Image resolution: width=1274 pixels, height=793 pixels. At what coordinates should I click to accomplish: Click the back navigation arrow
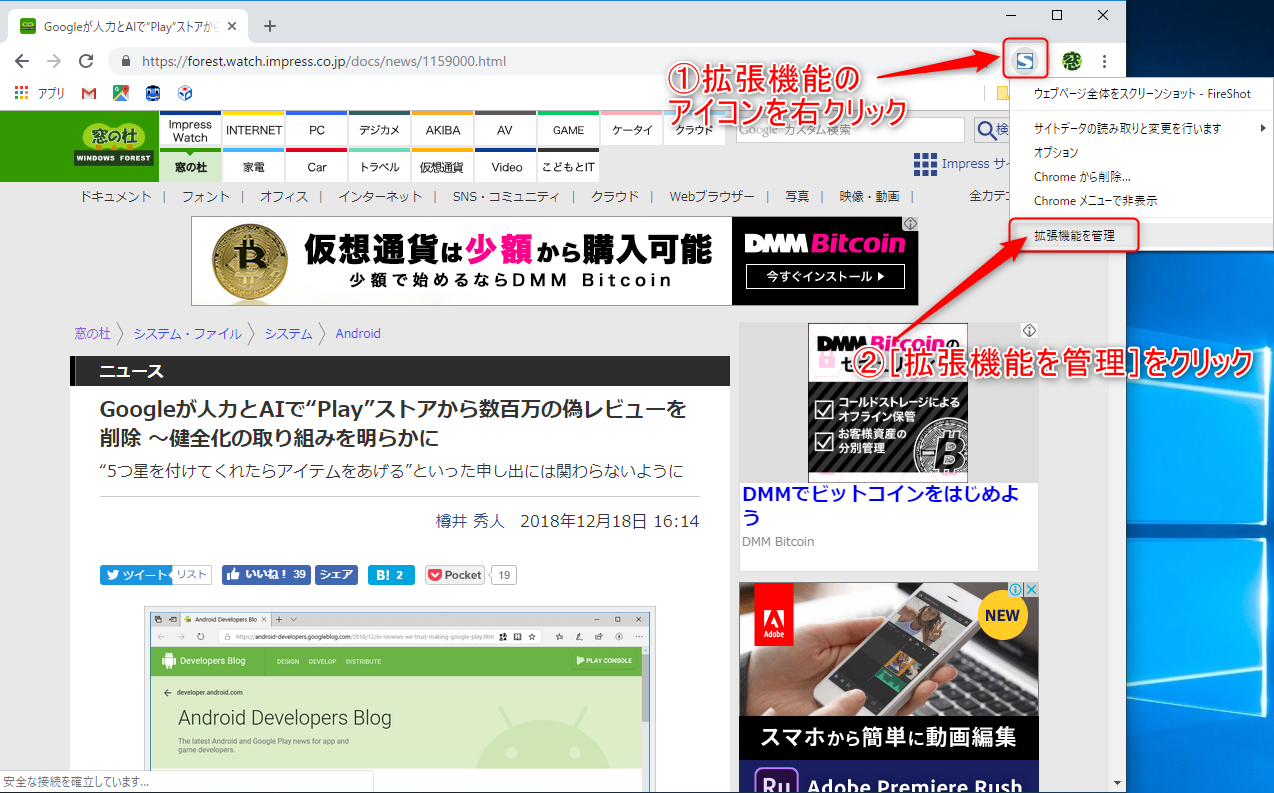coord(22,60)
